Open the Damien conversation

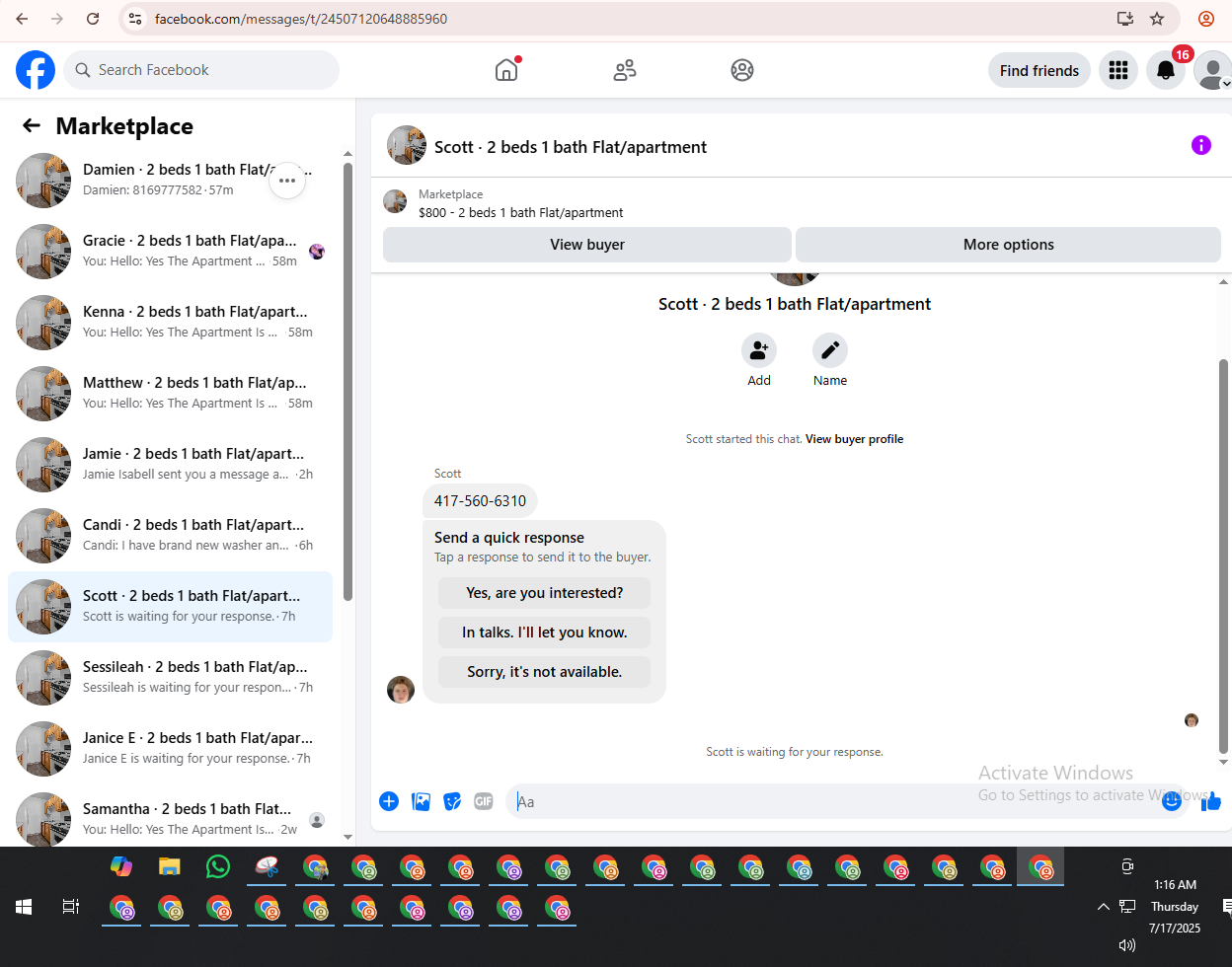coord(170,181)
